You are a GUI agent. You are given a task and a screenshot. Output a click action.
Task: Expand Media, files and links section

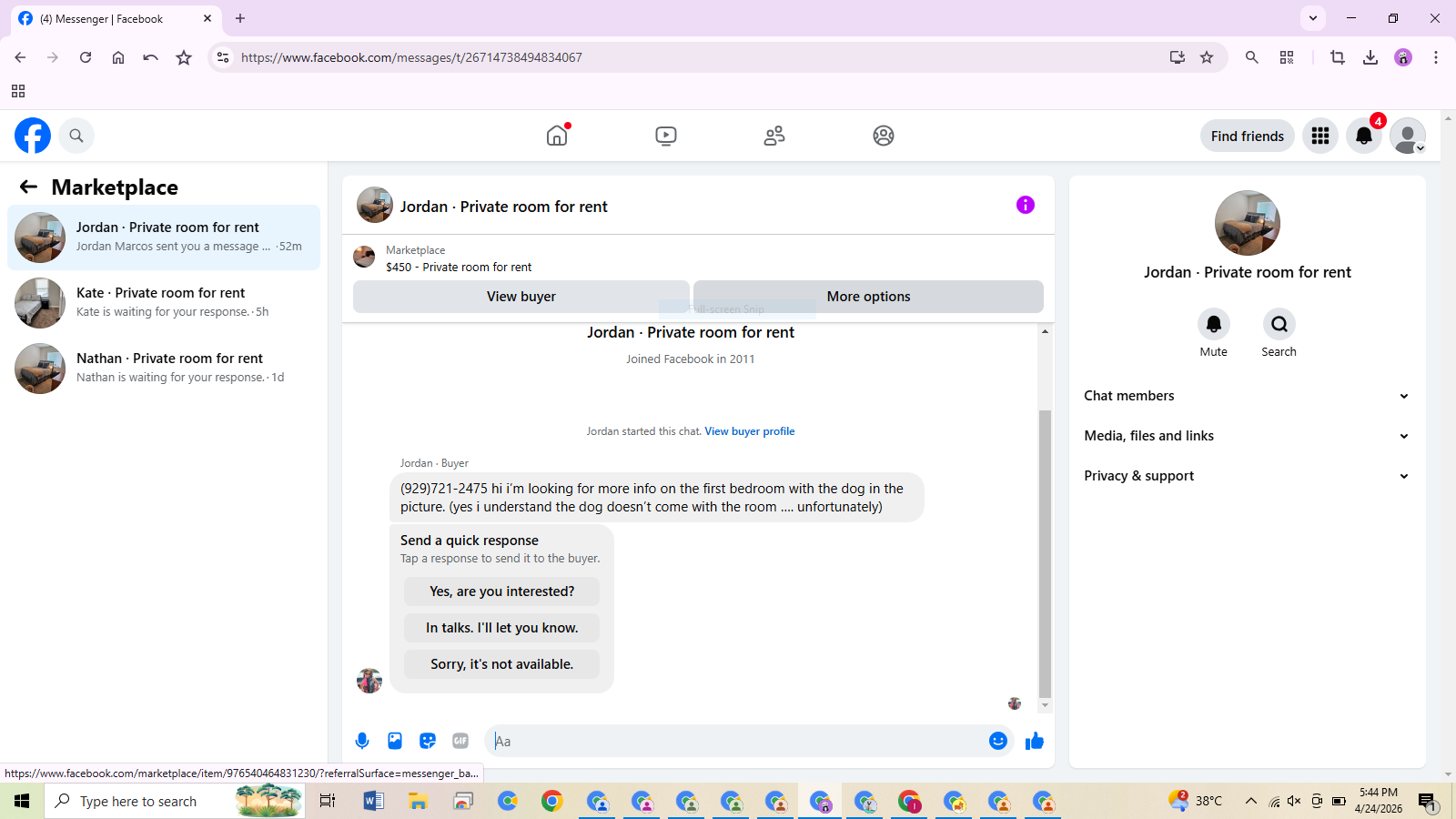tap(1247, 436)
